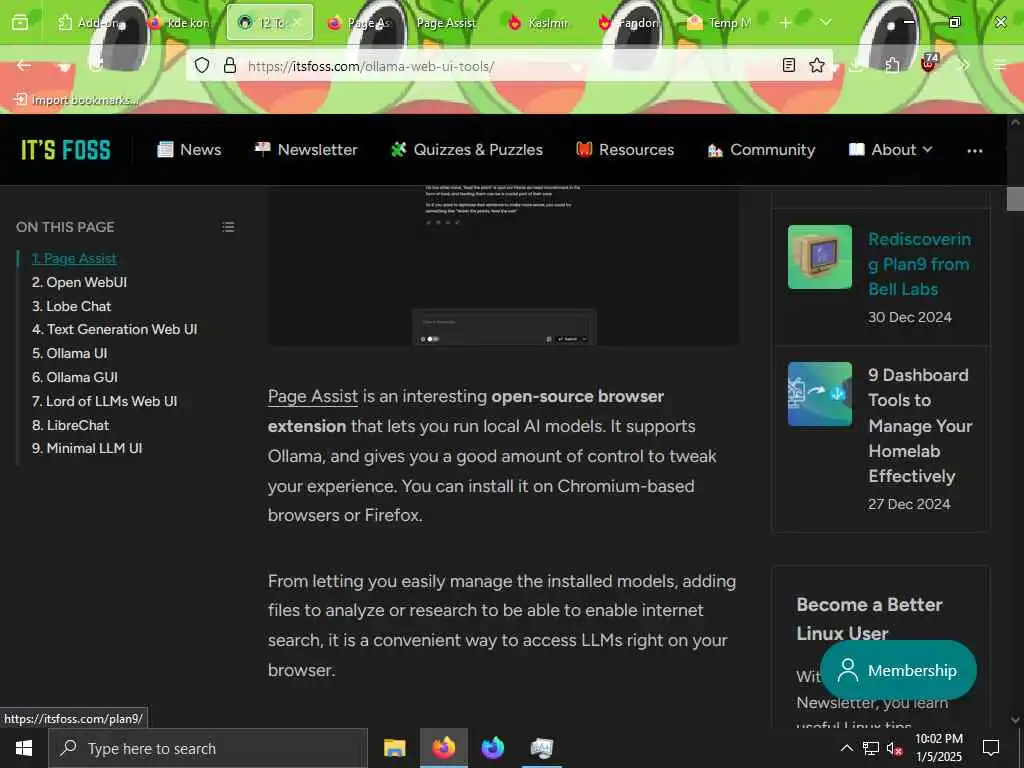This screenshot has height=768, width=1024.
Task: Expand the list all tabs chevron
Action: click(826, 22)
